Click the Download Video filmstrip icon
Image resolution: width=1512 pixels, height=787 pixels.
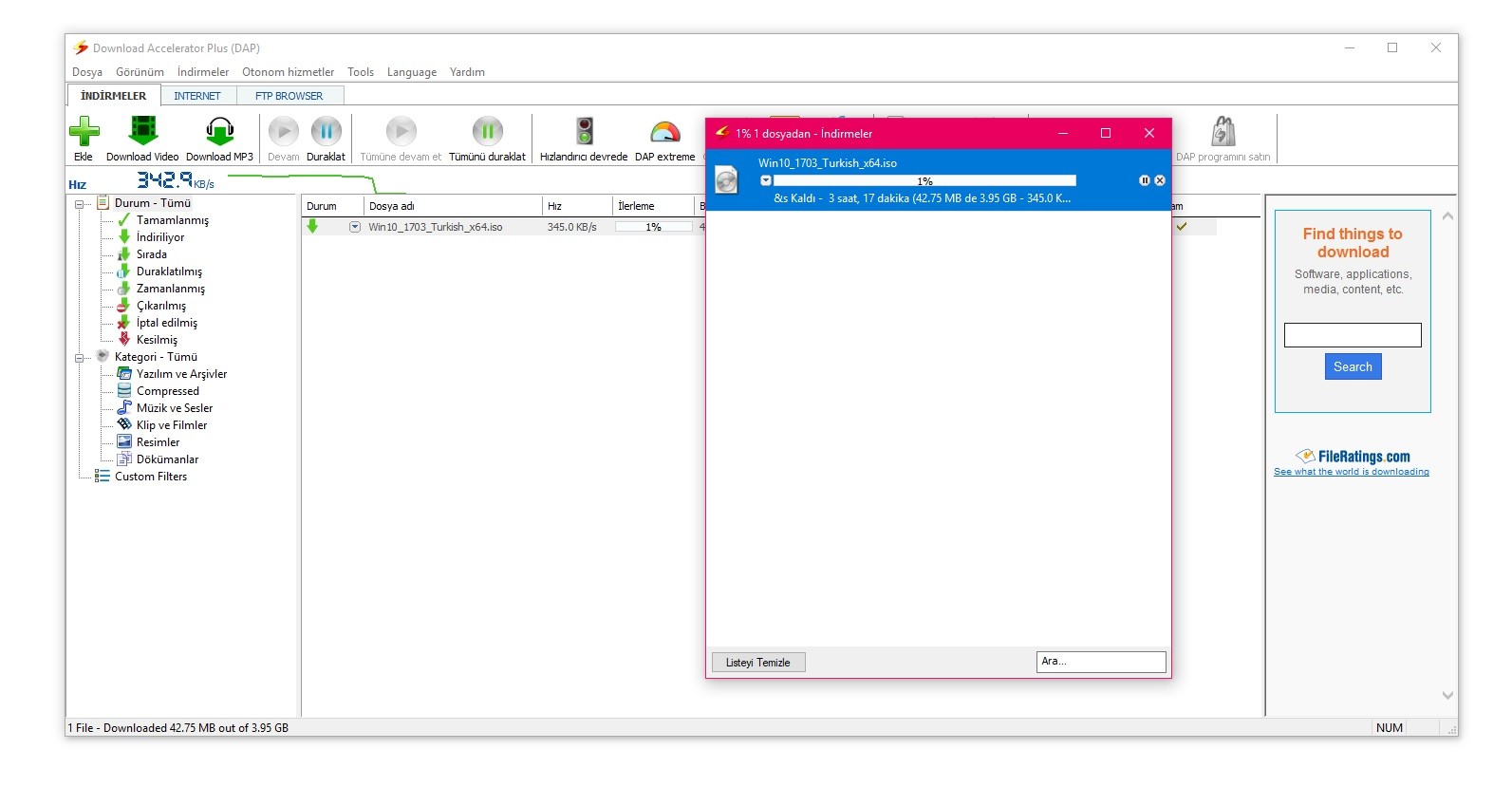coord(143,131)
